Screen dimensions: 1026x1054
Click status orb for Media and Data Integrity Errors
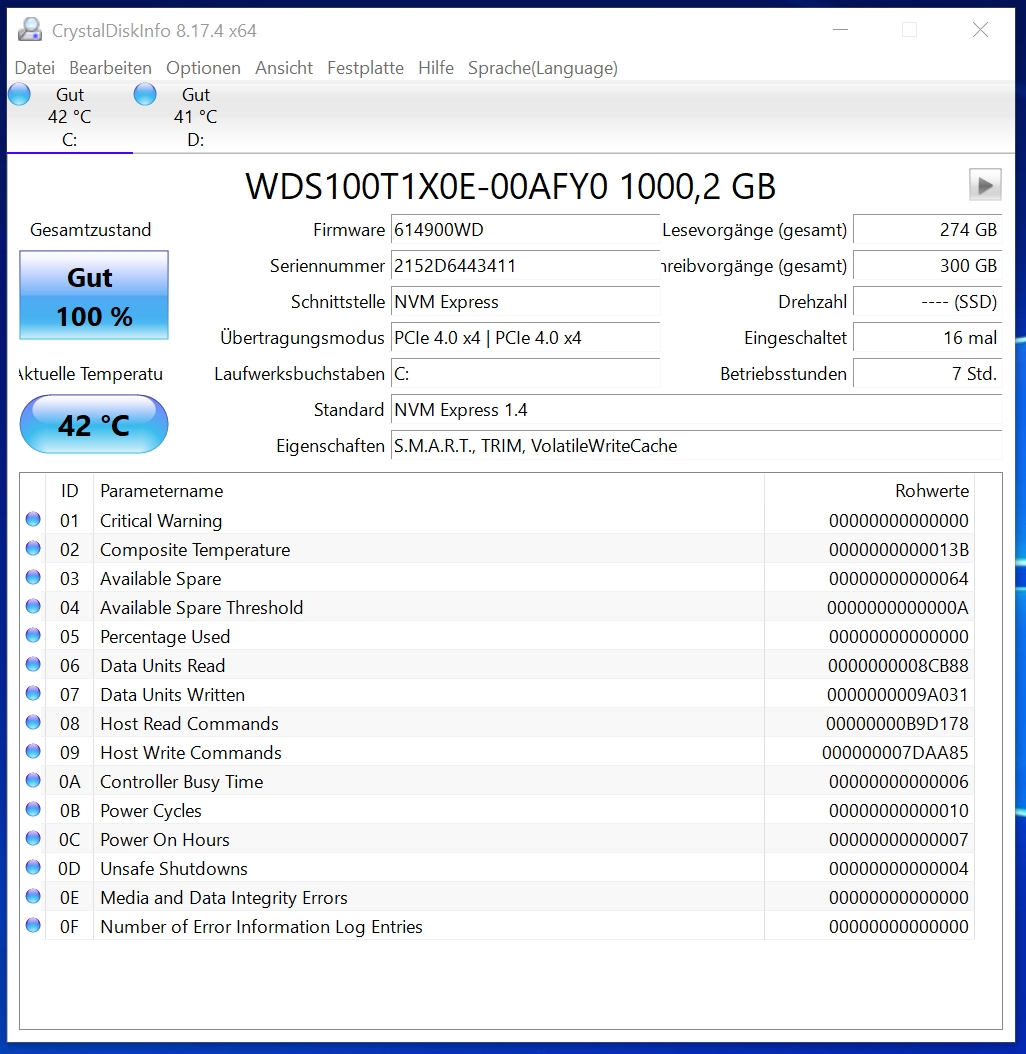point(33,896)
